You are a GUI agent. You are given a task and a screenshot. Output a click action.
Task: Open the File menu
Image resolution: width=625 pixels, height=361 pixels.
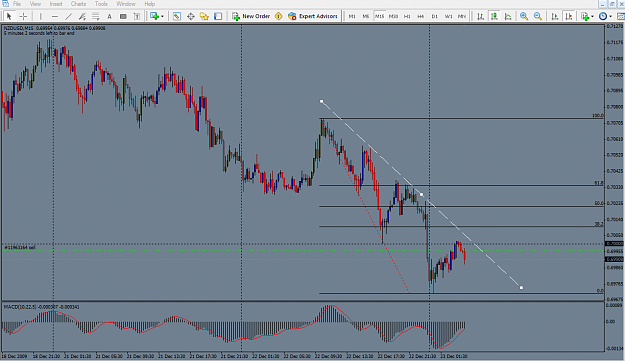click(17, 4)
